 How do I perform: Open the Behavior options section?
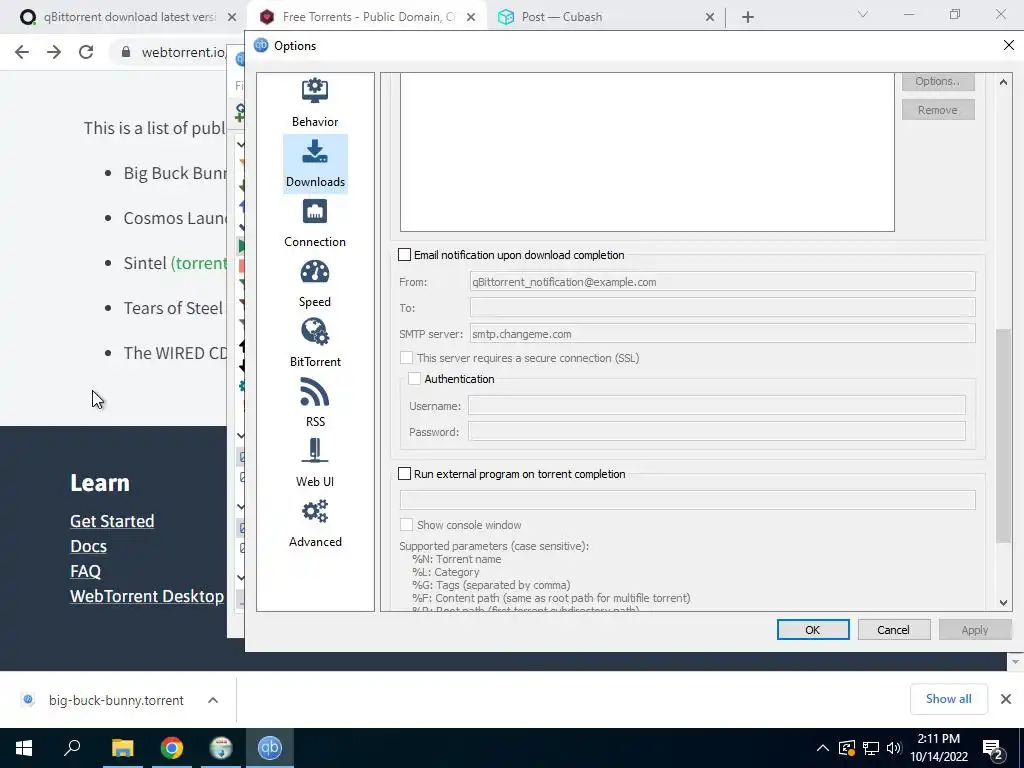click(315, 103)
